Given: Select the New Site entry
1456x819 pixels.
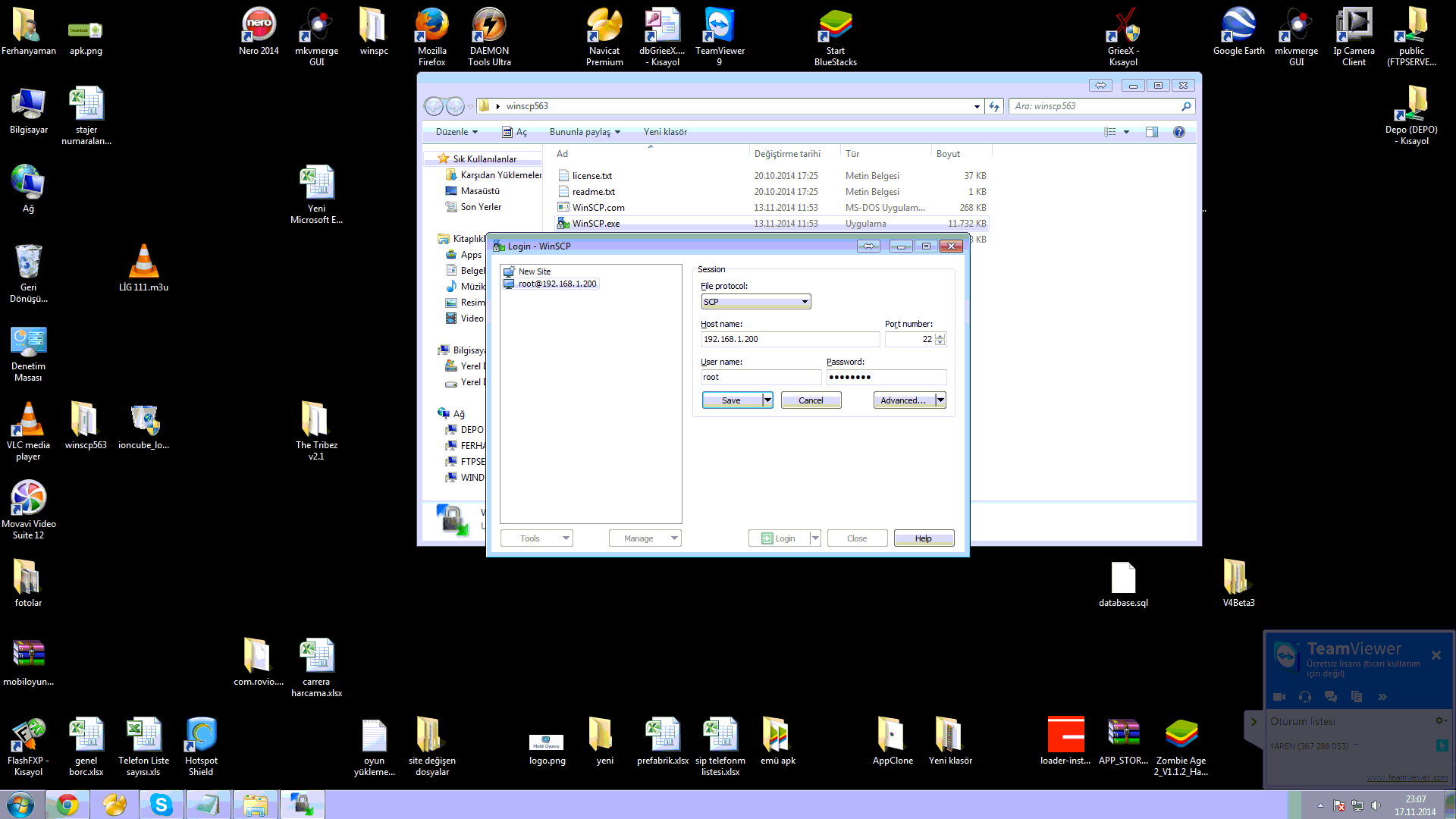Looking at the screenshot, I should click(x=534, y=271).
